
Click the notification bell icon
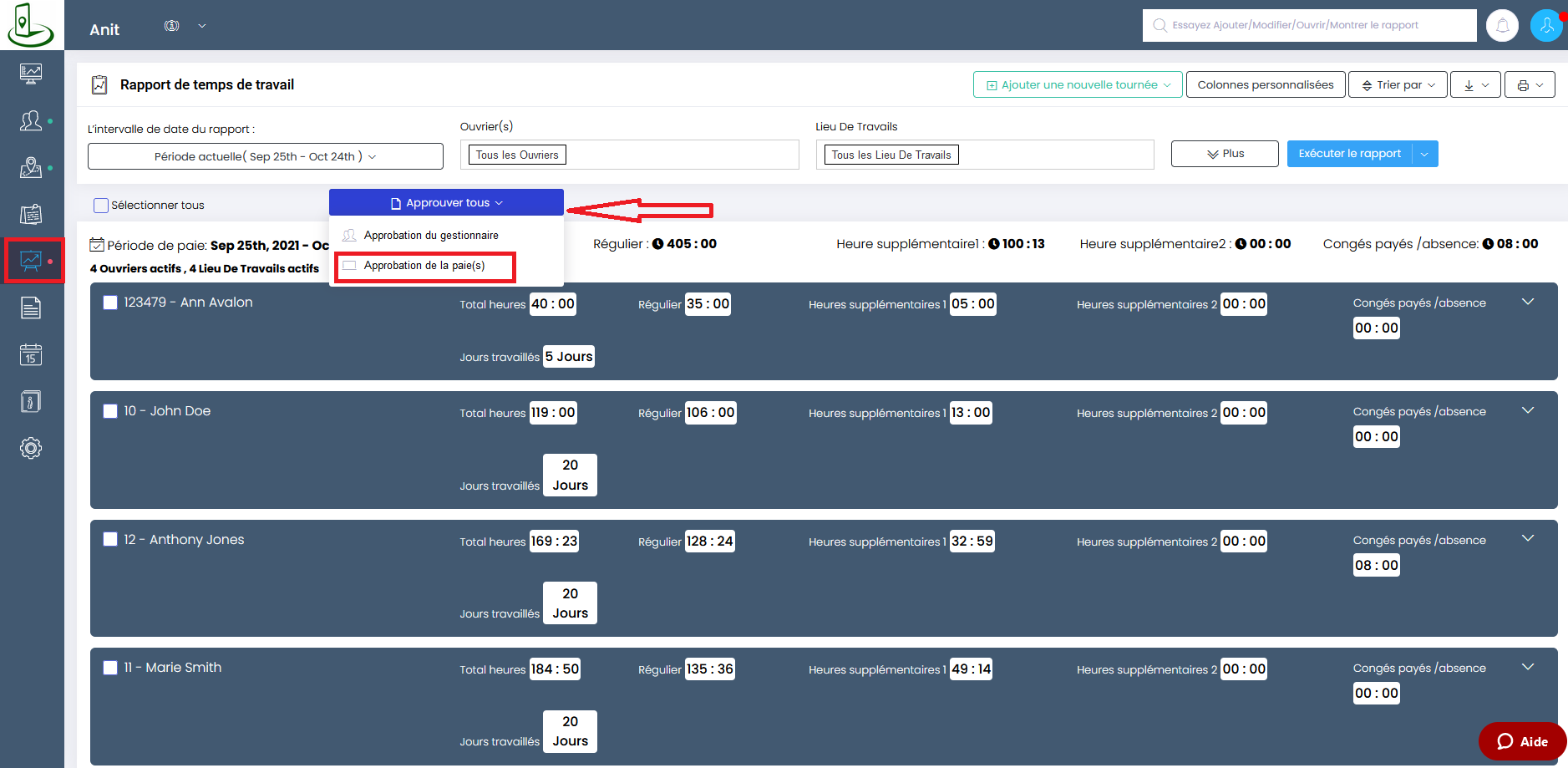coord(1502,26)
